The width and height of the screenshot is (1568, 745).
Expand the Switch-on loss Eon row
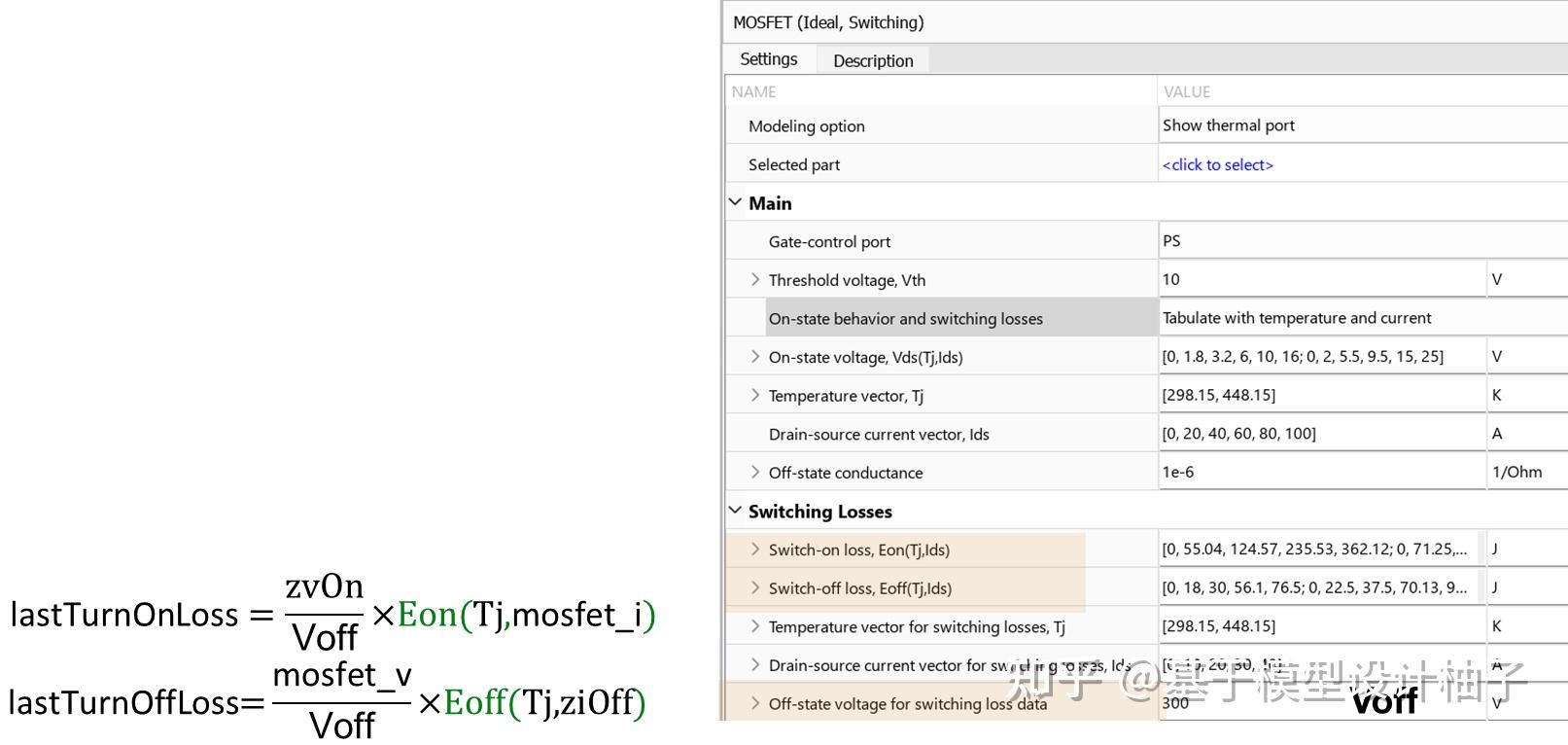tap(755, 550)
